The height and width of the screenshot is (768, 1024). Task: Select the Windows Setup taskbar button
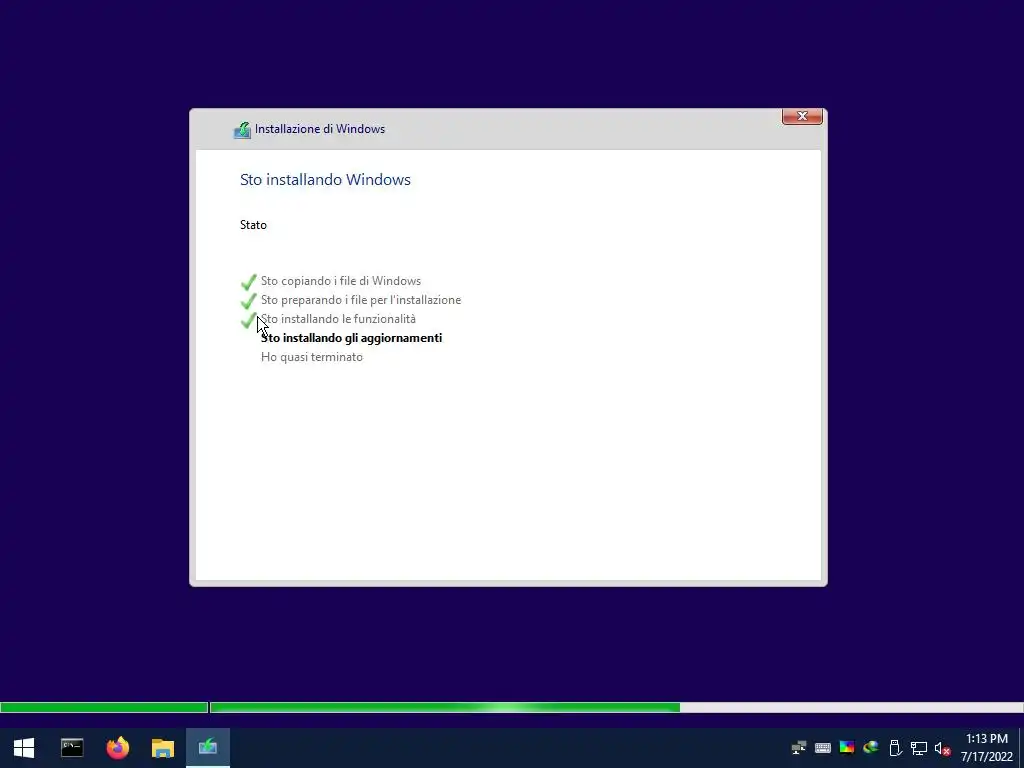click(x=208, y=747)
